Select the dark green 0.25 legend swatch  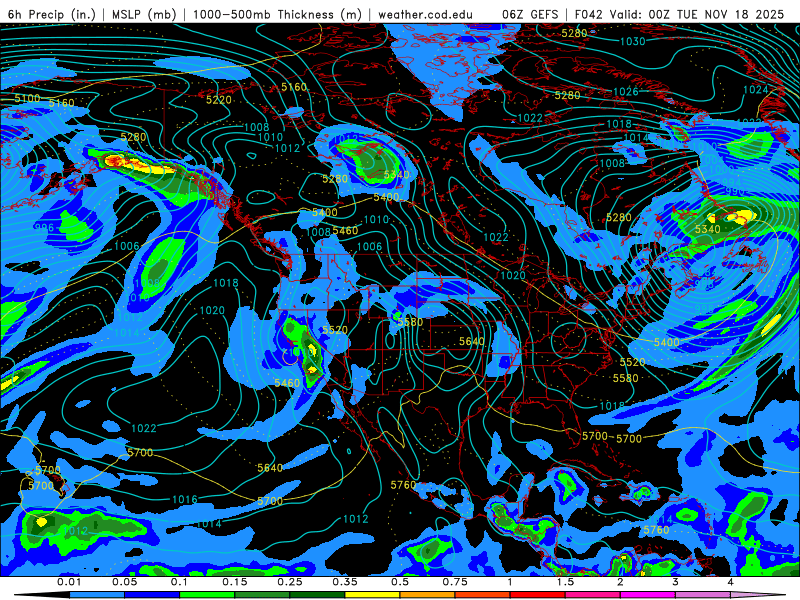(x=317, y=595)
